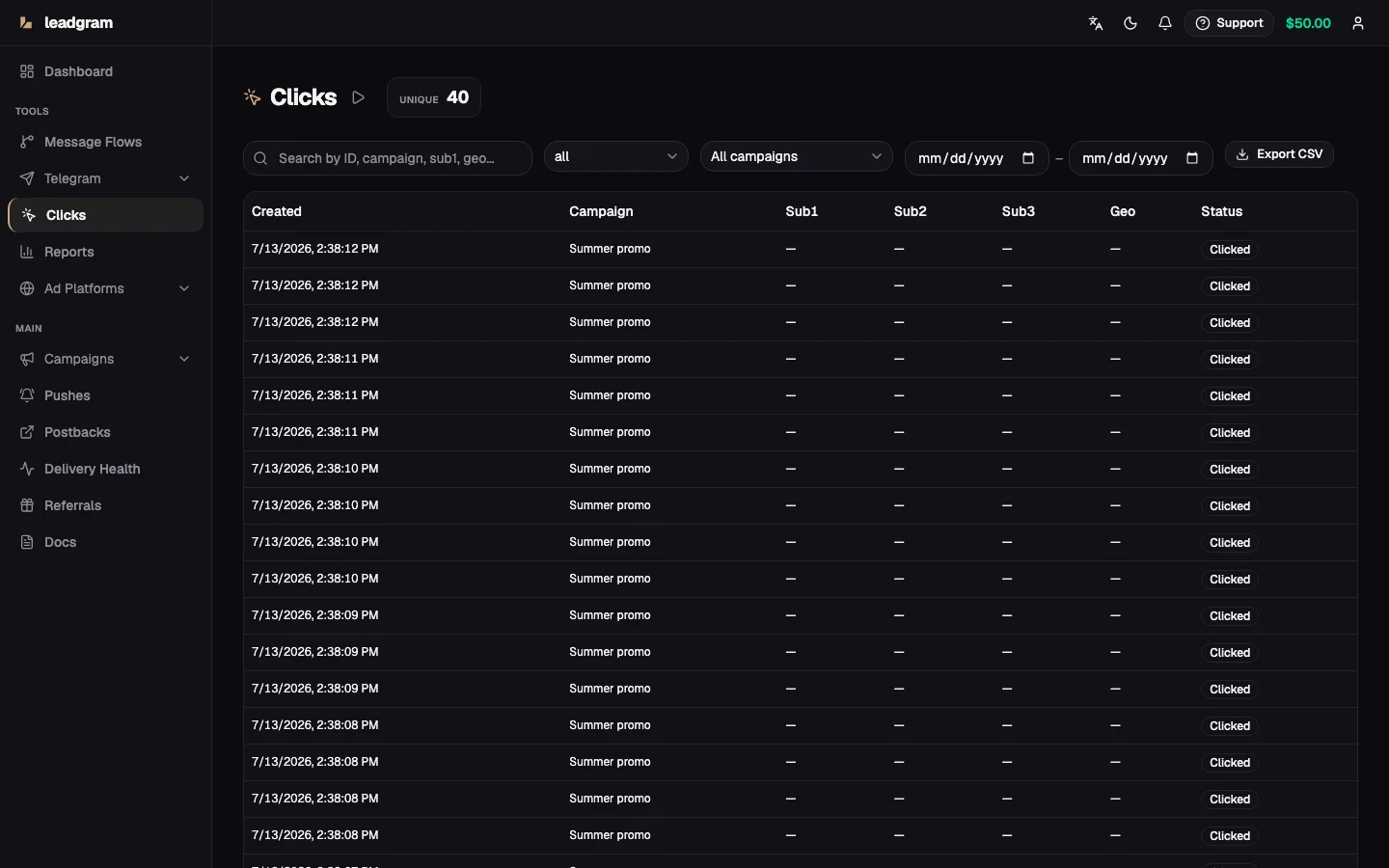Screen dimensions: 1389x868
Task: Expand the Telegram submenu chevron
Action: [x=184, y=178]
